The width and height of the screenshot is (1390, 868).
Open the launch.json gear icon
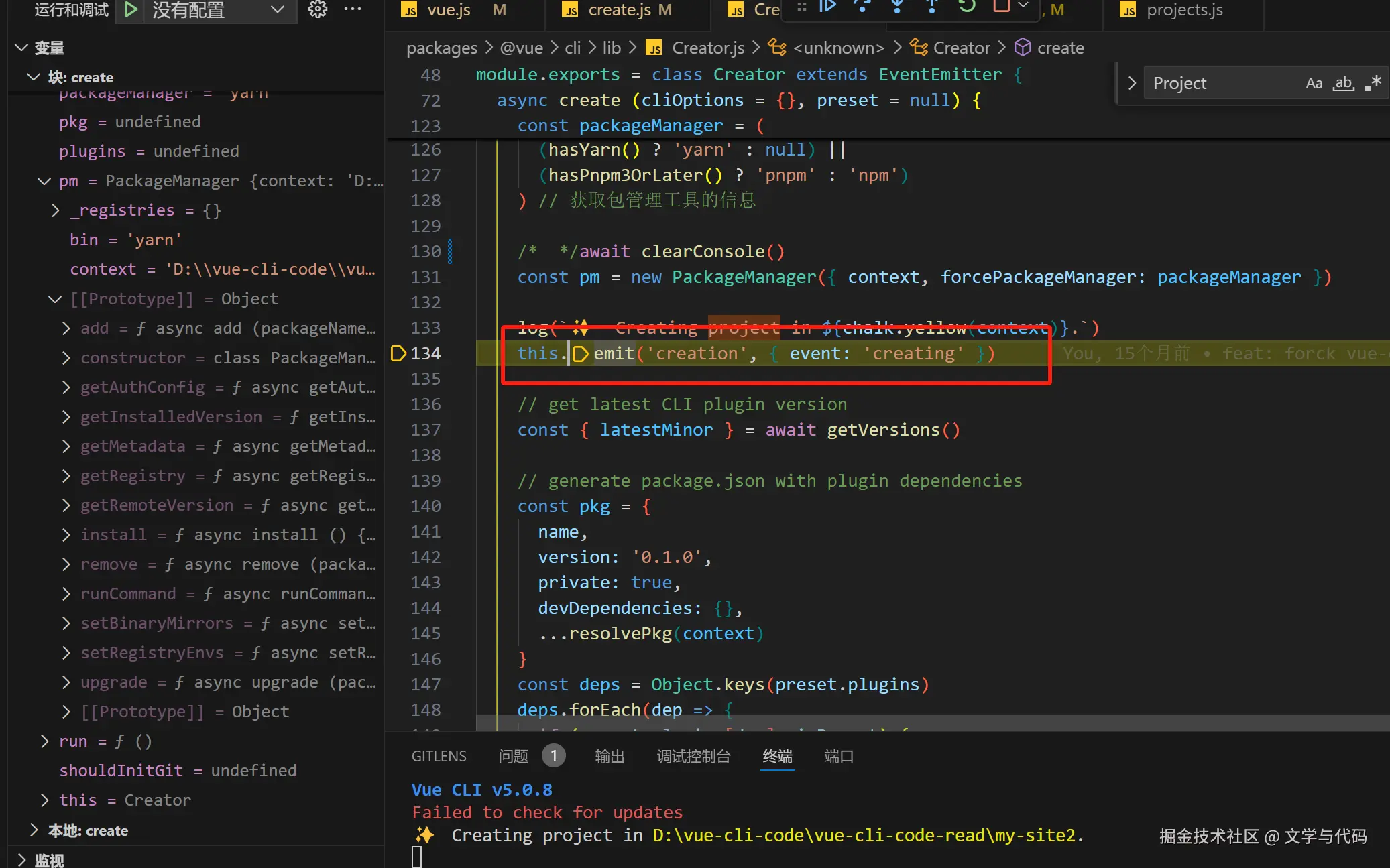point(317,9)
